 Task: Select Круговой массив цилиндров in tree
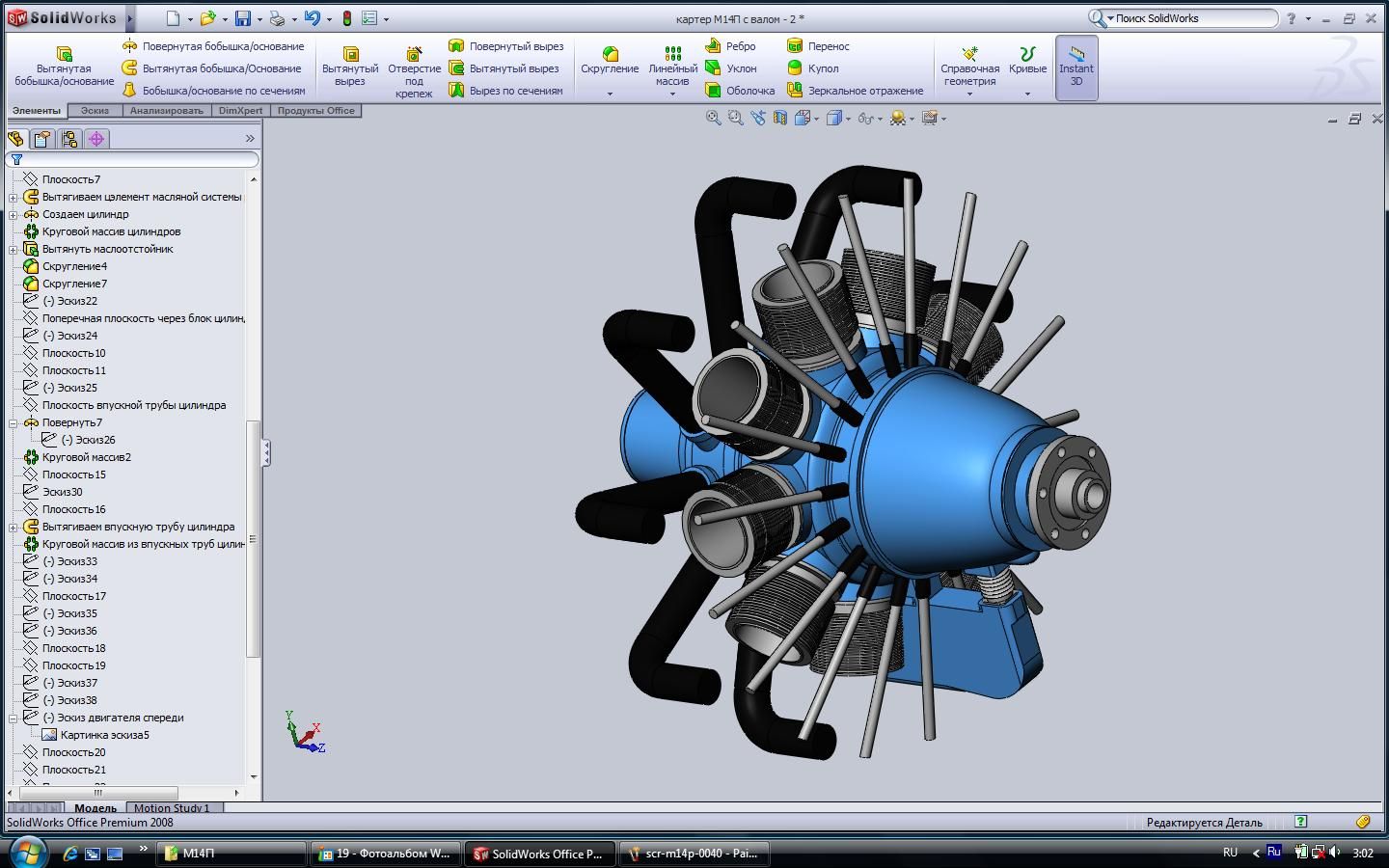click(x=111, y=231)
